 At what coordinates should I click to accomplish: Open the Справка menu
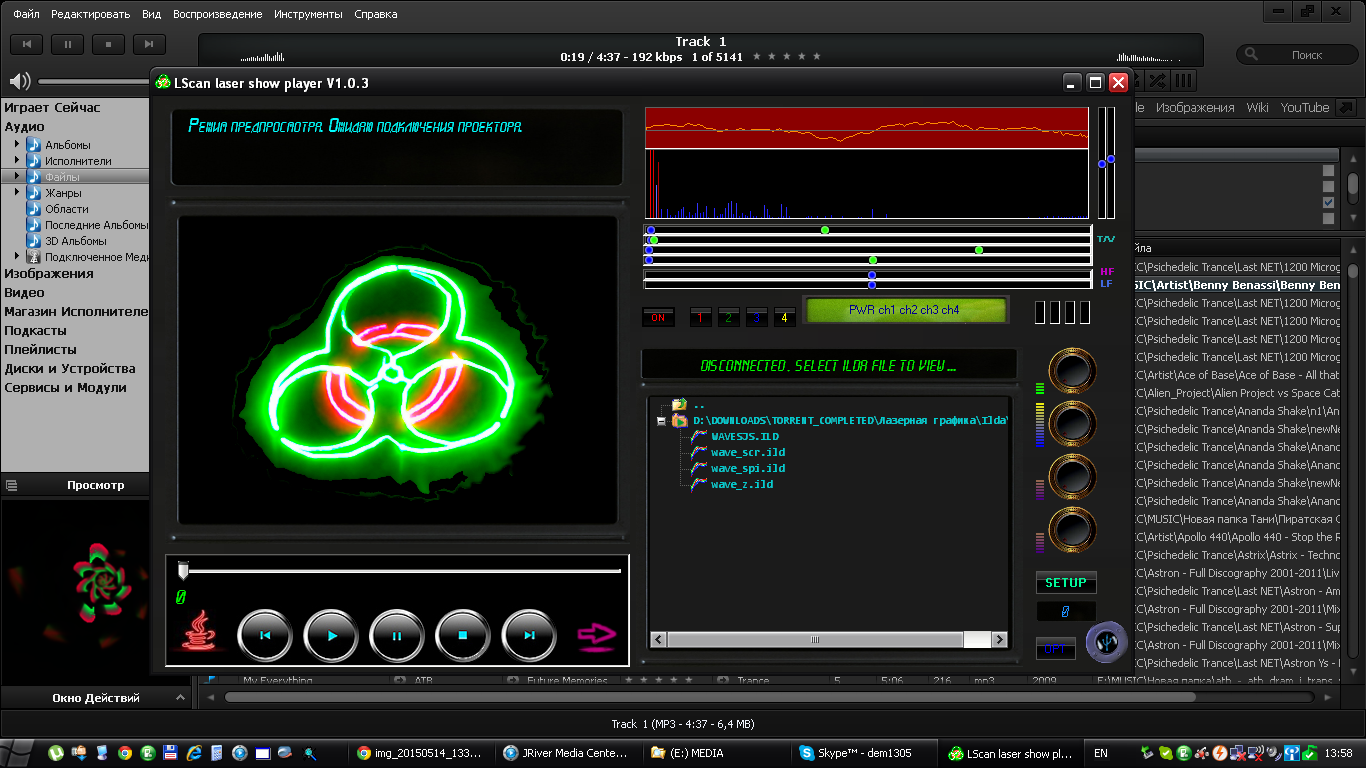pos(375,14)
